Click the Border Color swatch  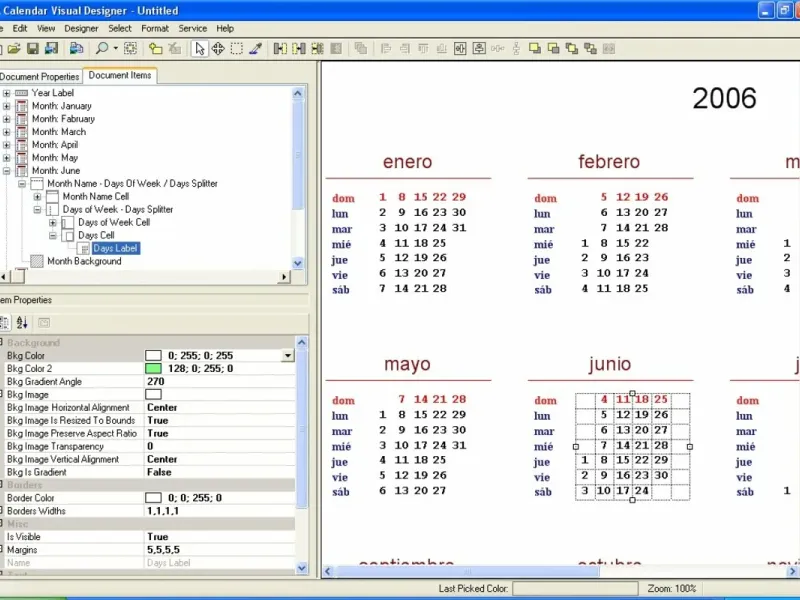(153, 498)
